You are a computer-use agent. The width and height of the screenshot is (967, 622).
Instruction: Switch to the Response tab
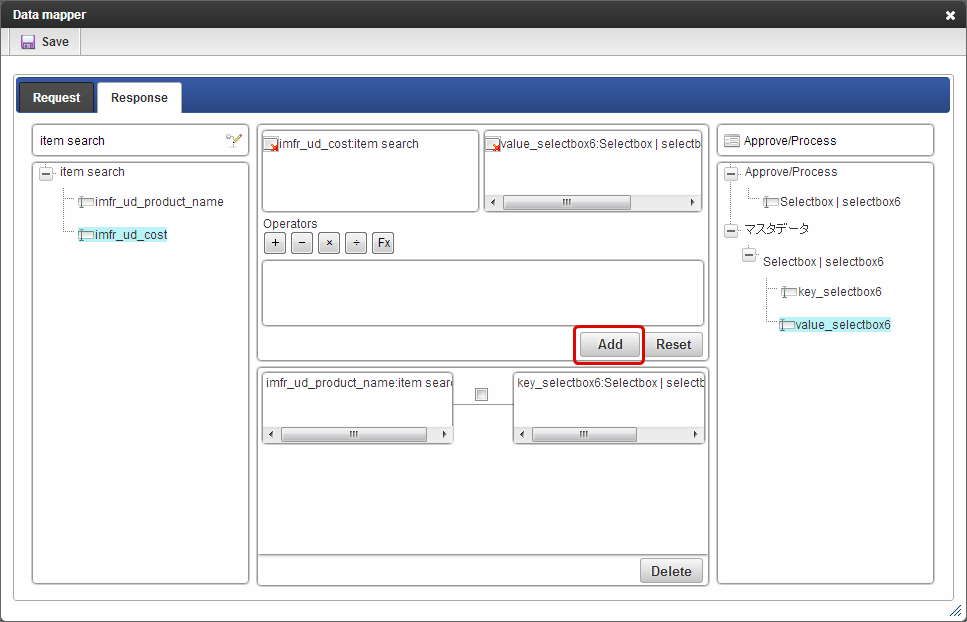139,98
